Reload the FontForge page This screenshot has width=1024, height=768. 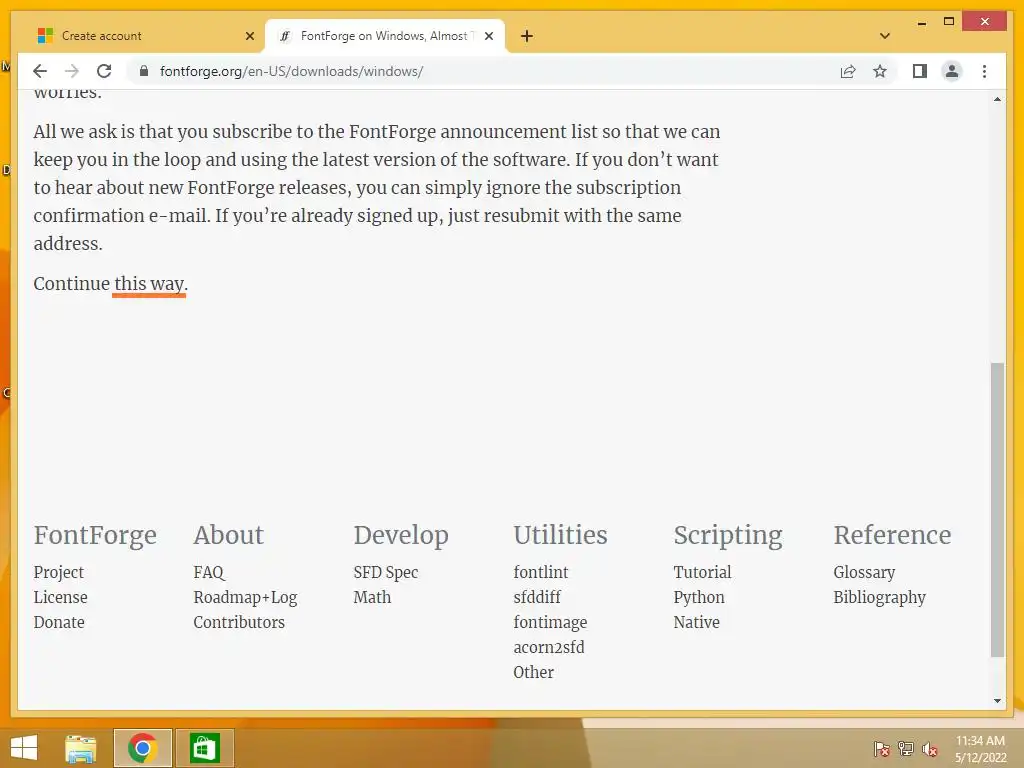point(104,71)
